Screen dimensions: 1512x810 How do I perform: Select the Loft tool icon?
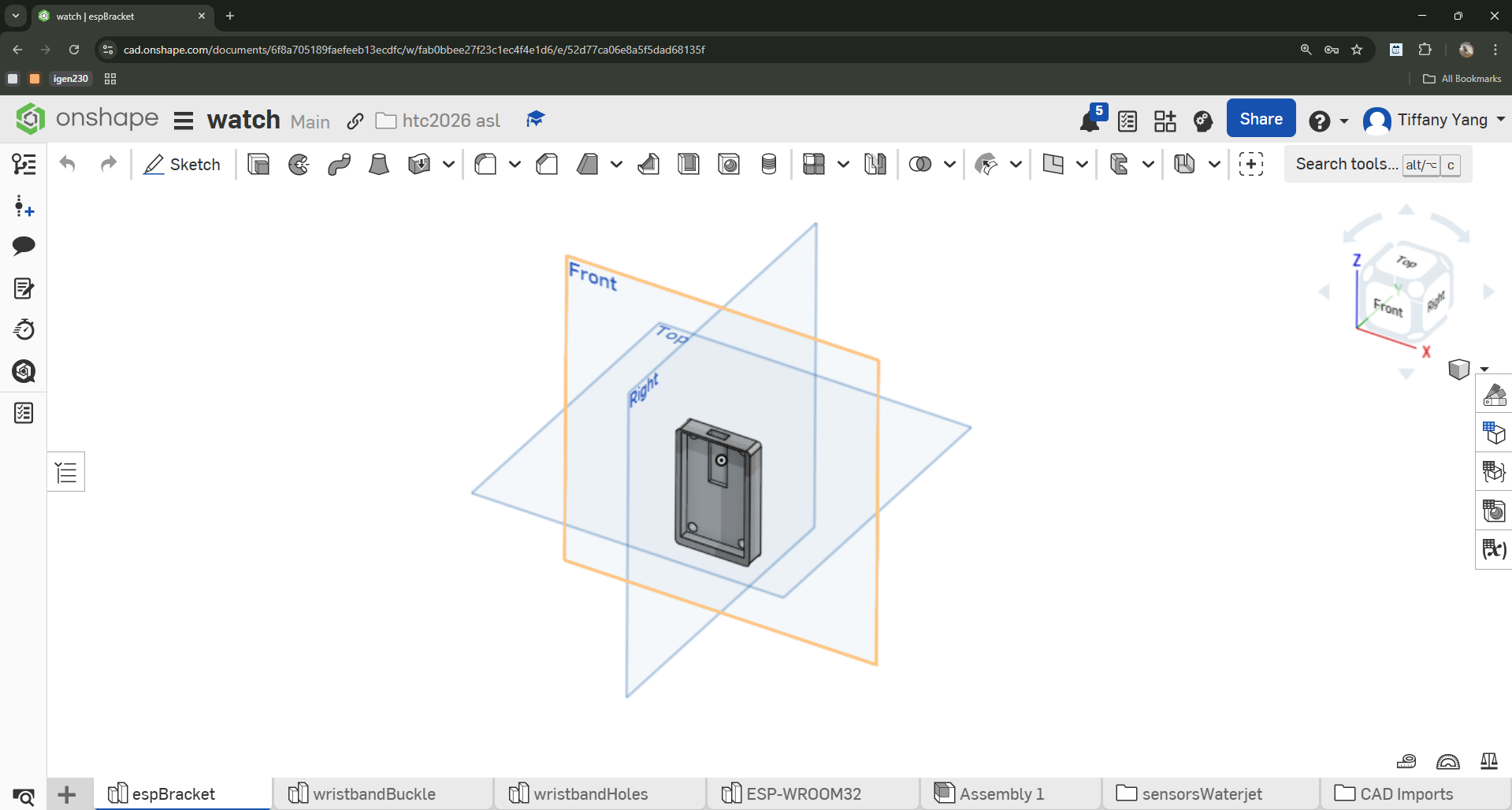coord(379,164)
